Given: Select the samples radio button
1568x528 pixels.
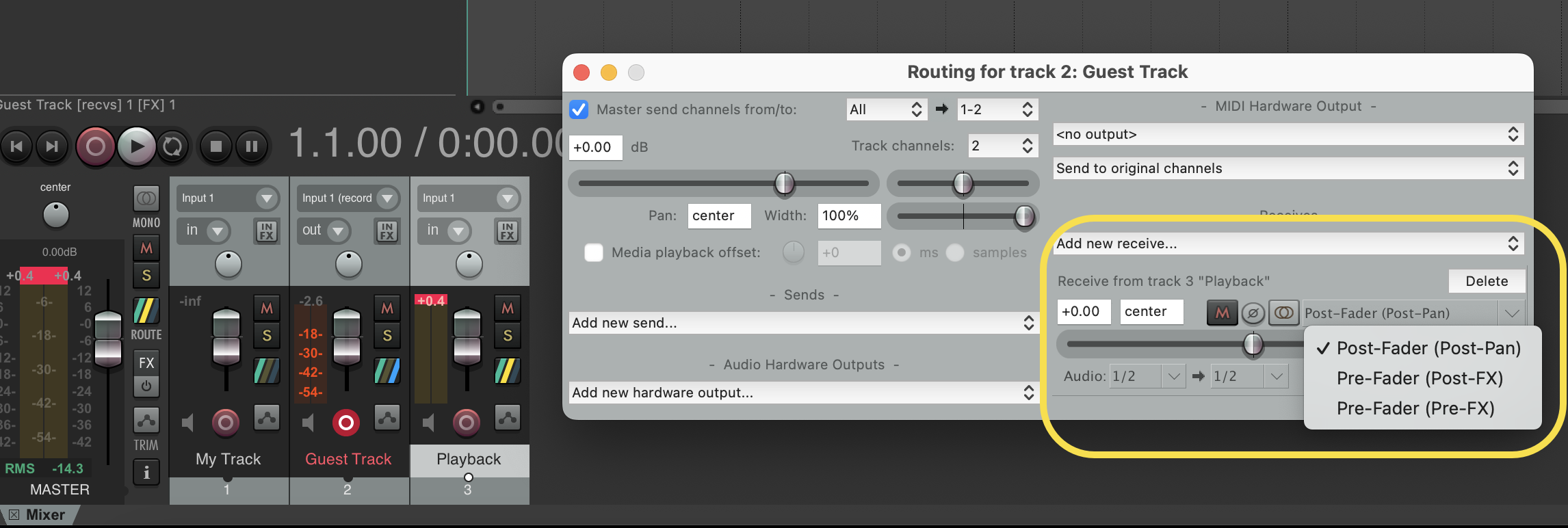Looking at the screenshot, I should (x=955, y=252).
